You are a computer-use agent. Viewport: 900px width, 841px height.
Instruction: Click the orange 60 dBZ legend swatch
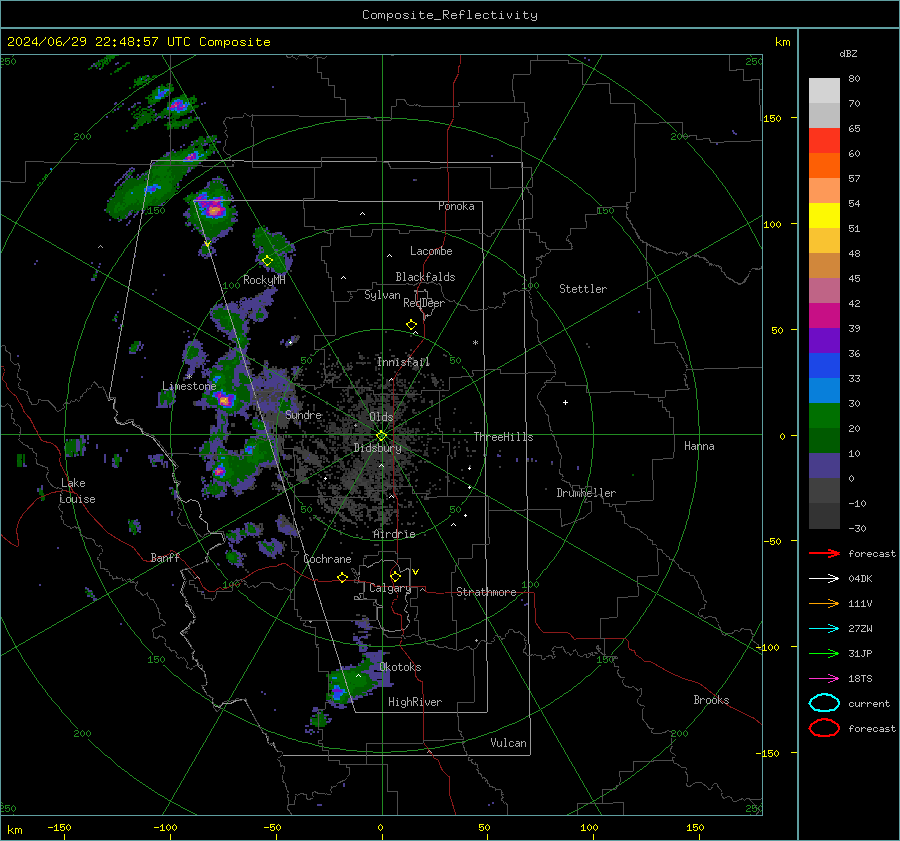pyautogui.click(x=824, y=165)
